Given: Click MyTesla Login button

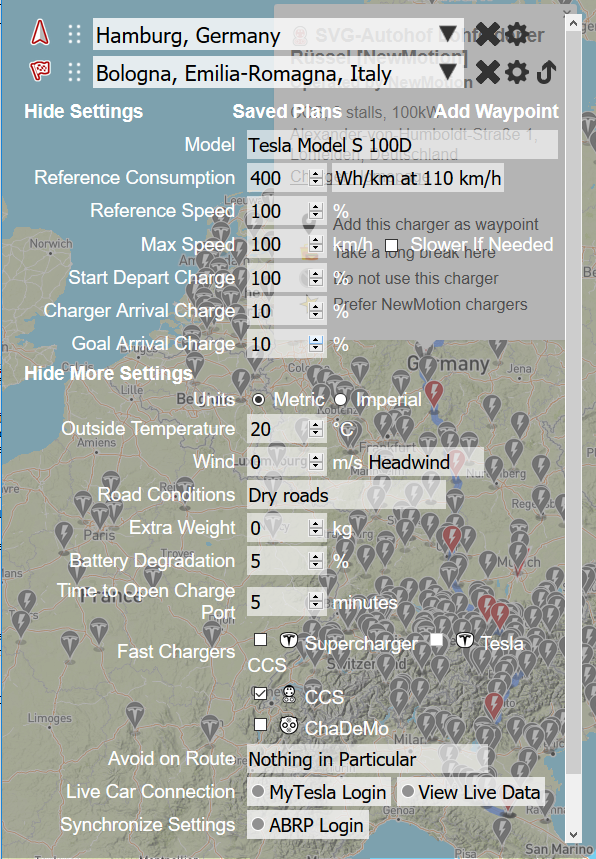Looking at the screenshot, I should (x=319, y=792).
